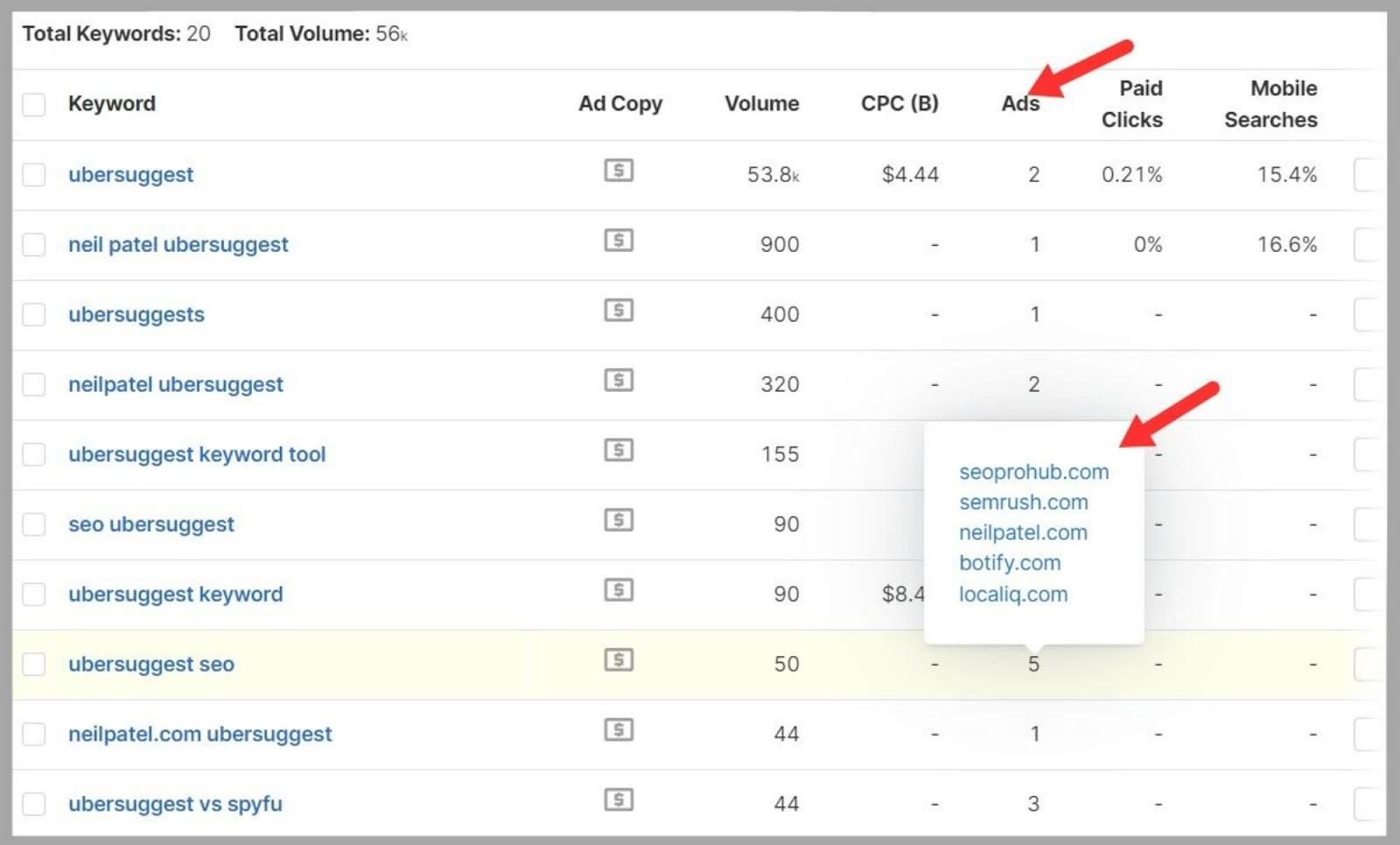Select the Mobile Searches column header
The width and height of the screenshot is (1400, 845).
[1270, 103]
